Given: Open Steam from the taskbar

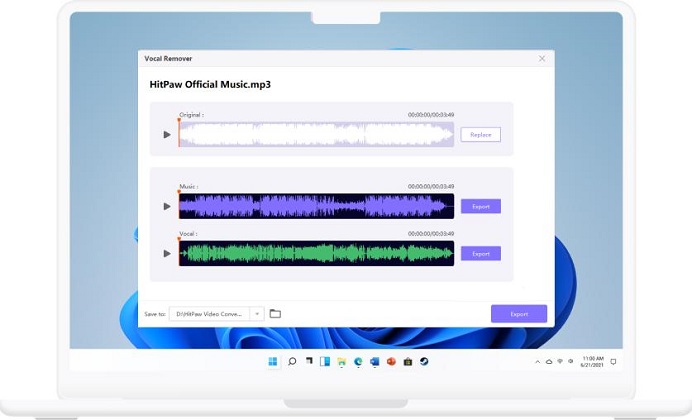Looking at the screenshot, I should click(424, 362).
